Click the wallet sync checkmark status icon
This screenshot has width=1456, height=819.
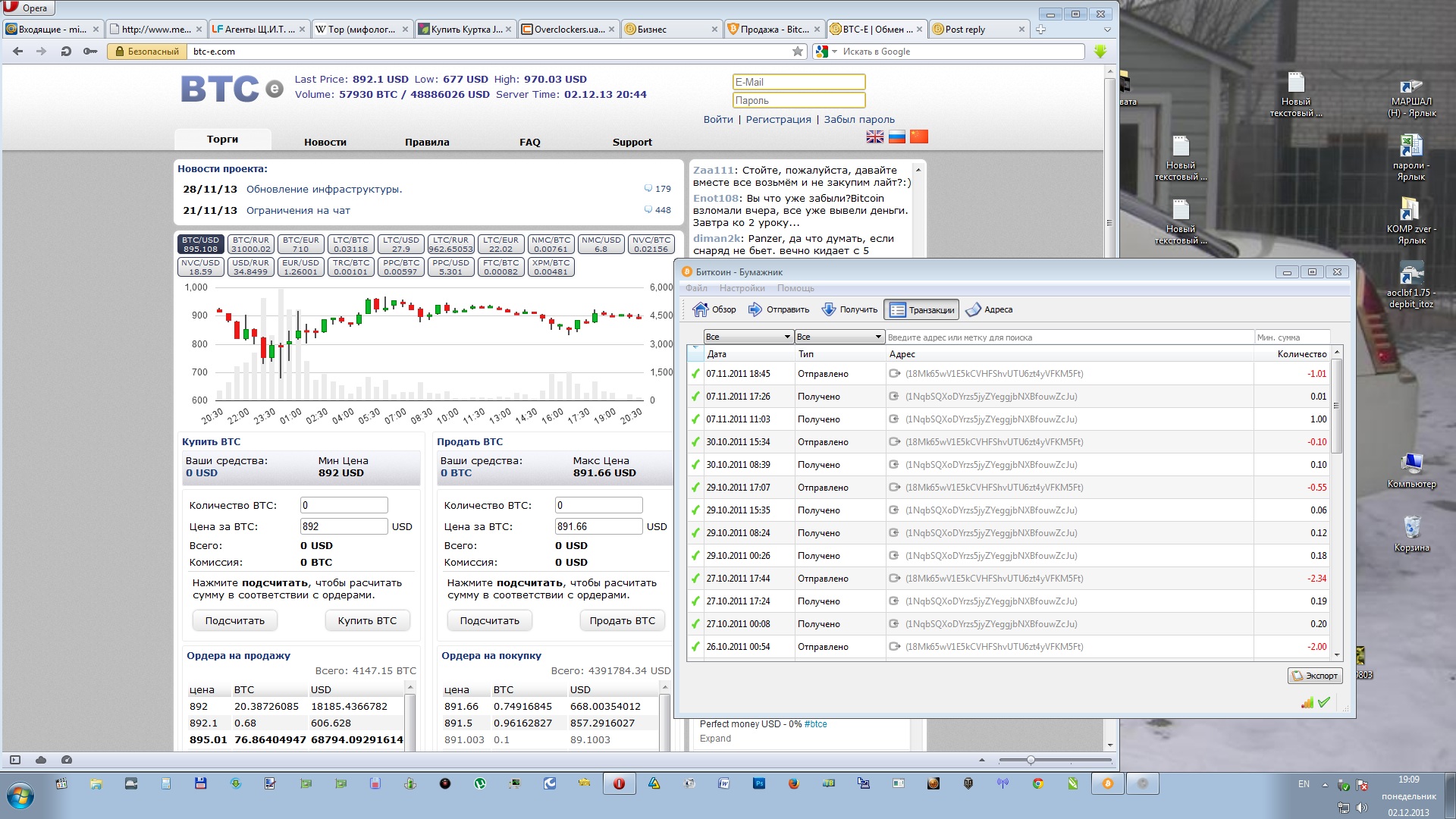tap(1324, 702)
